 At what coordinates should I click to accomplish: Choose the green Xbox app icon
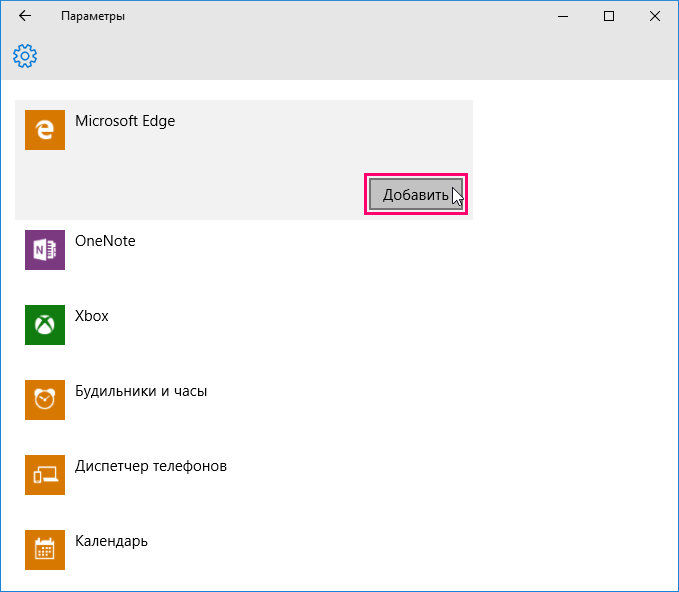click(x=44, y=325)
